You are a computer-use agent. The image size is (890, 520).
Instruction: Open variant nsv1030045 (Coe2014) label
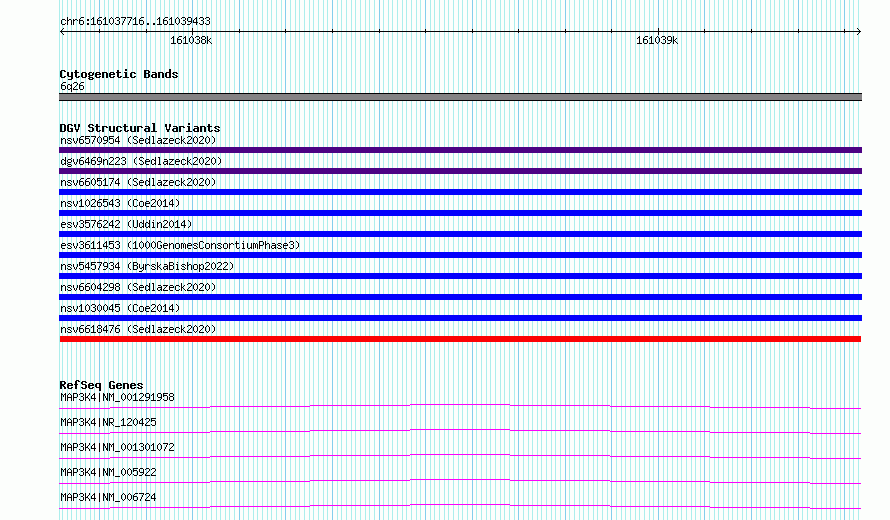click(120, 308)
